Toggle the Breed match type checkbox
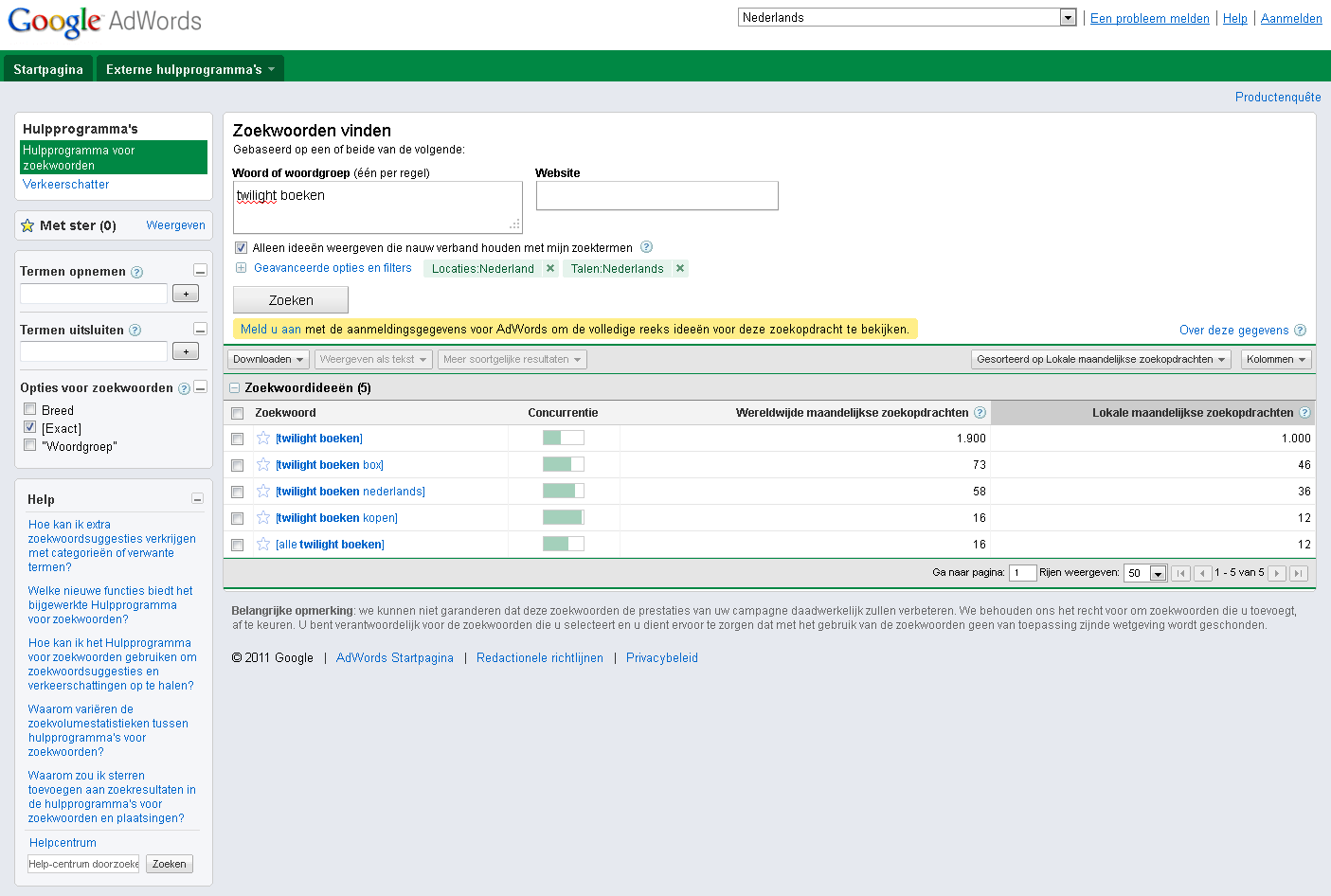 coord(29,409)
